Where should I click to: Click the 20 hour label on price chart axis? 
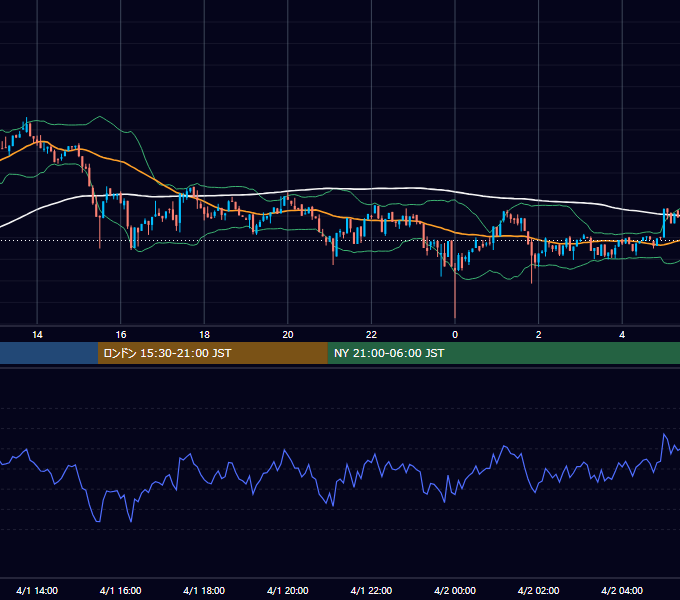point(288,335)
